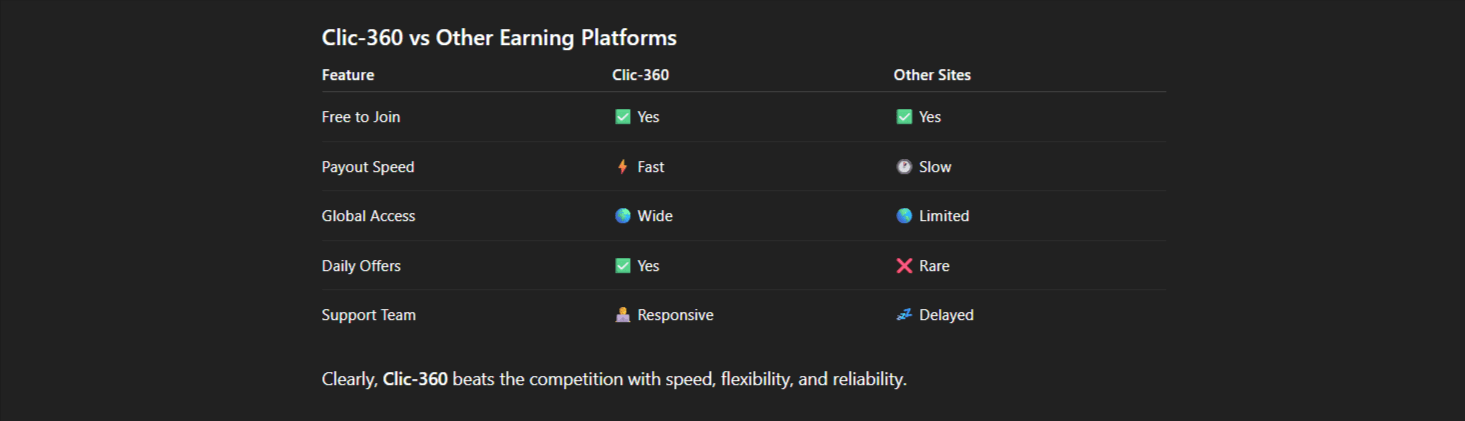Click the sleeping zzz icon beside Delayed

904,315
